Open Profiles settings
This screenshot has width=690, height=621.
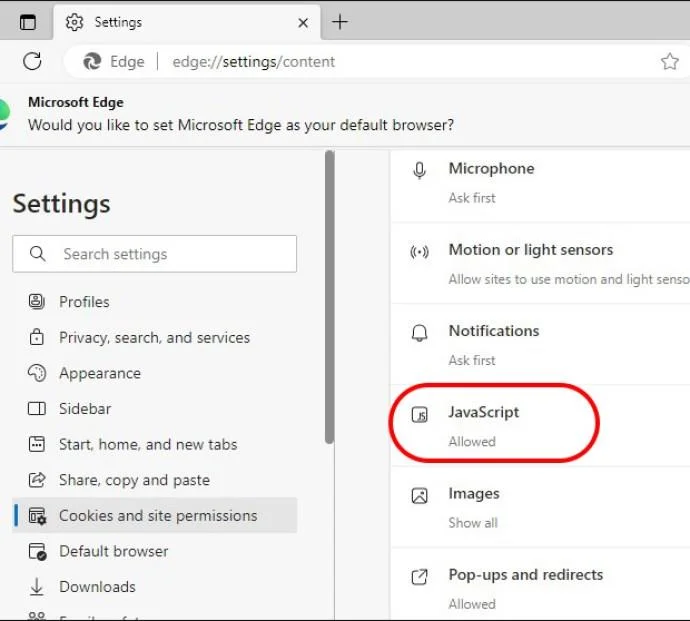(154, 302)
